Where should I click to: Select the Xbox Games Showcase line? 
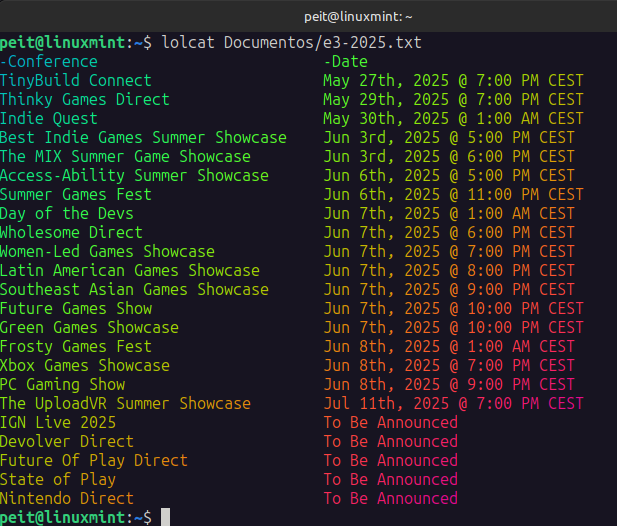(85, 365)
